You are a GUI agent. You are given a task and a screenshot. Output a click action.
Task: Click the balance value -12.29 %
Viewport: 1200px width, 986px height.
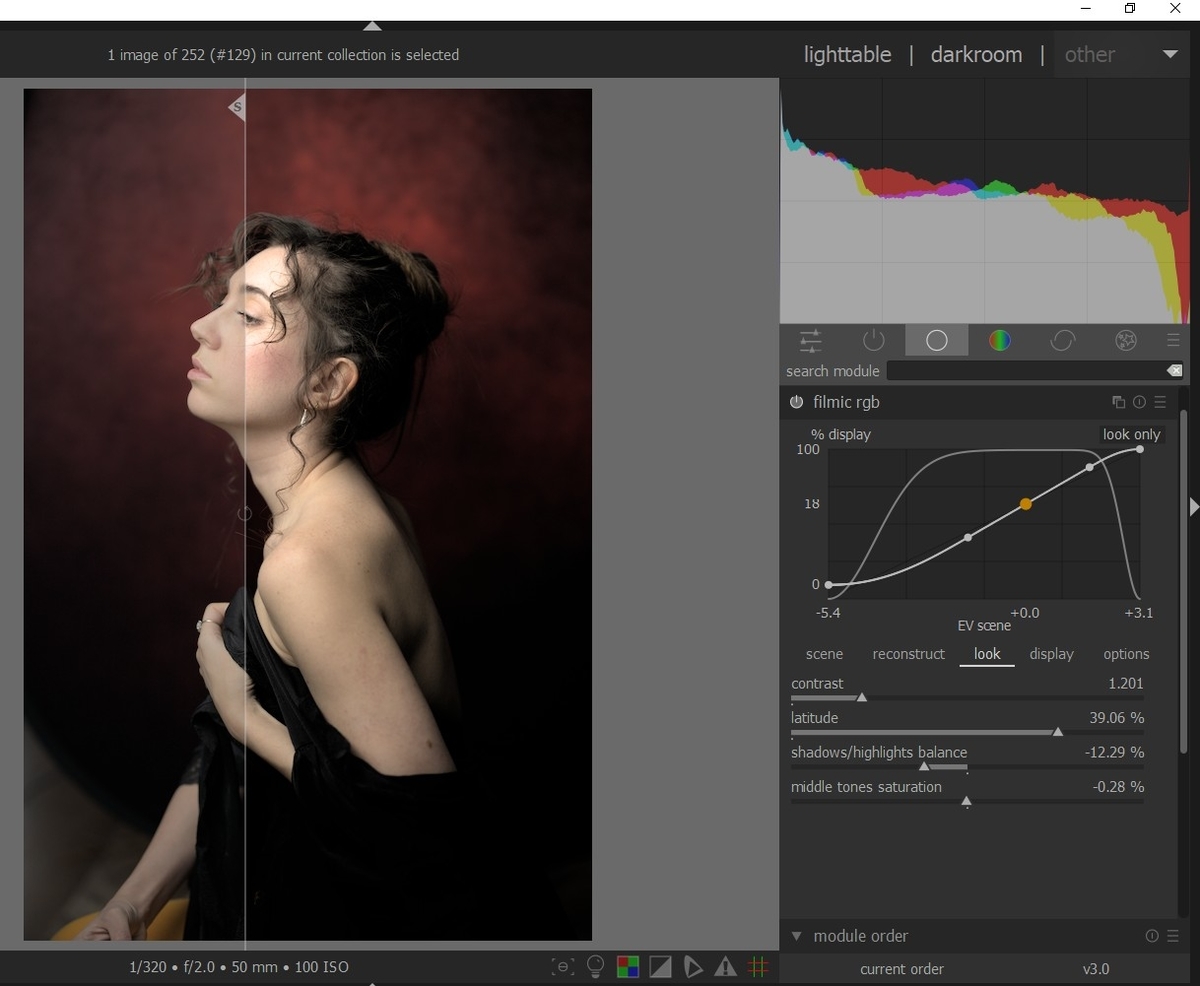coord(1115,752)
